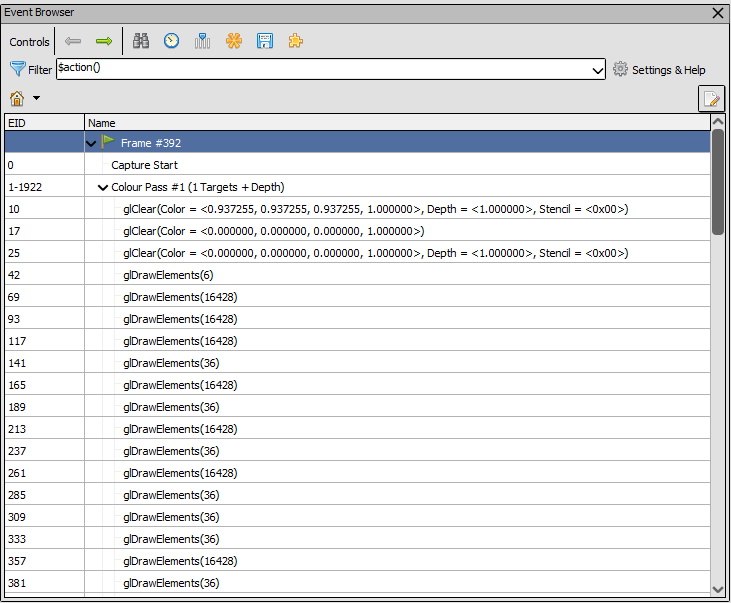Select glClear event with EID 10
Viewport: 731px width, 603px height.
click(357, 209)
